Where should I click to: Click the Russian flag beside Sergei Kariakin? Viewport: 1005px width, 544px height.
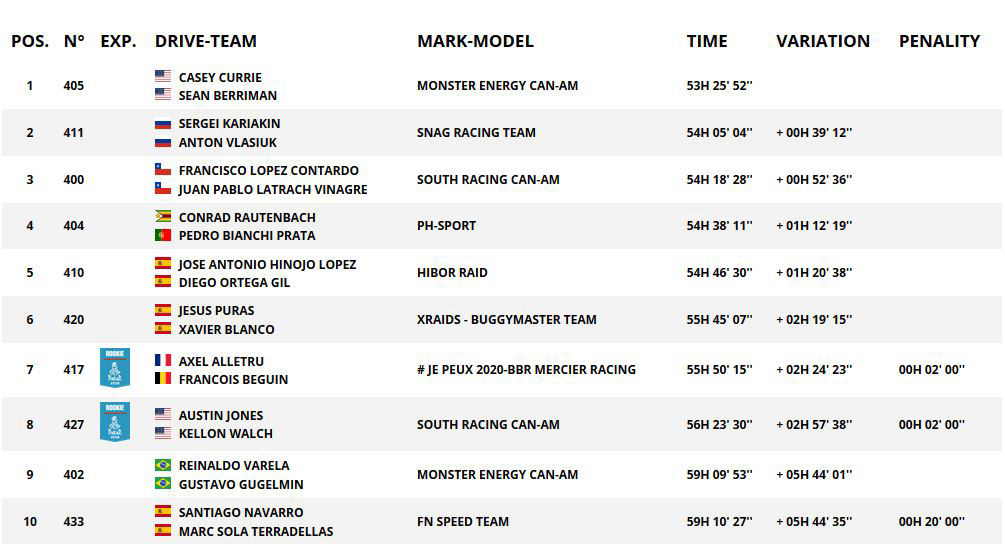click(163, 124)
